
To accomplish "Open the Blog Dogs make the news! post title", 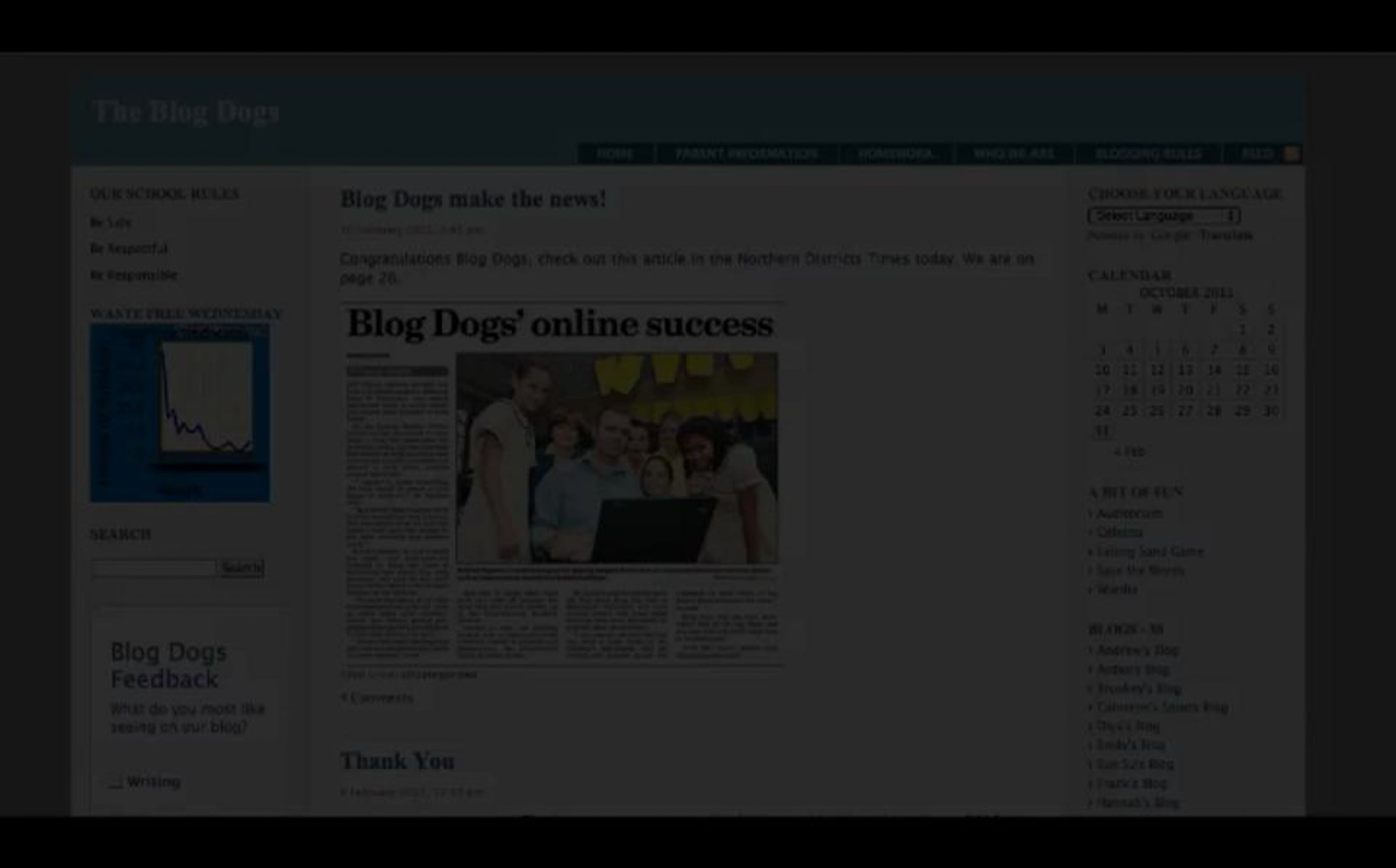I will [x=472, y=199].
